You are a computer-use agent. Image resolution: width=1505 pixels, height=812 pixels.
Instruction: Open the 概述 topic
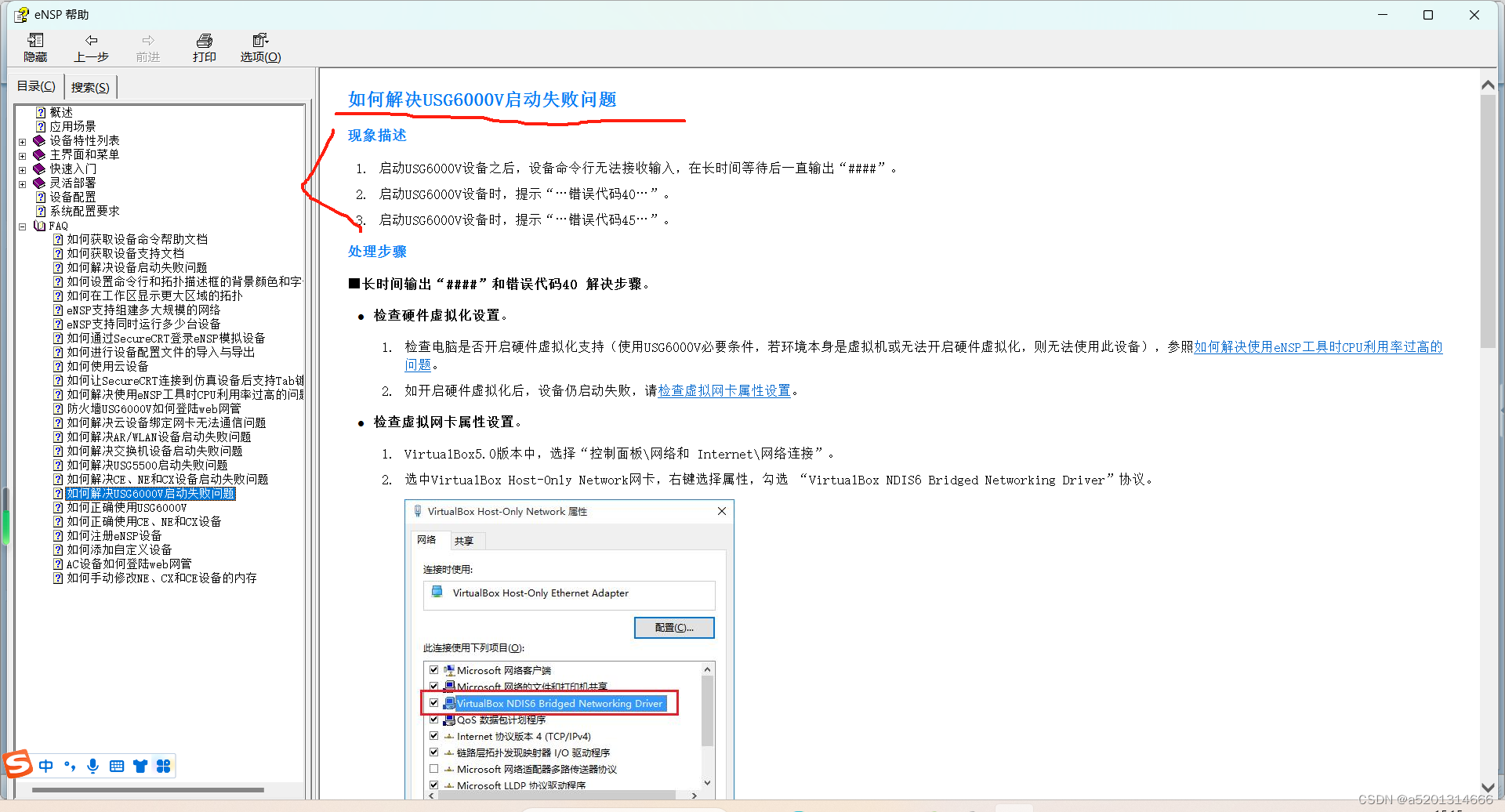61,112
